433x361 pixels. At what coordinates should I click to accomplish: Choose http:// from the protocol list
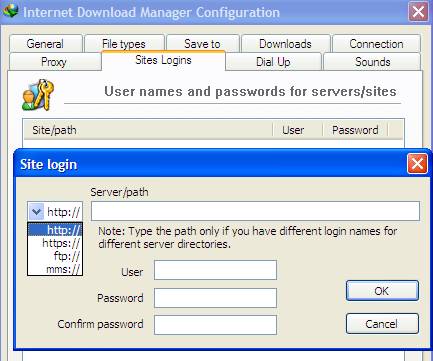pyautogui.click(x=55, y=230)
